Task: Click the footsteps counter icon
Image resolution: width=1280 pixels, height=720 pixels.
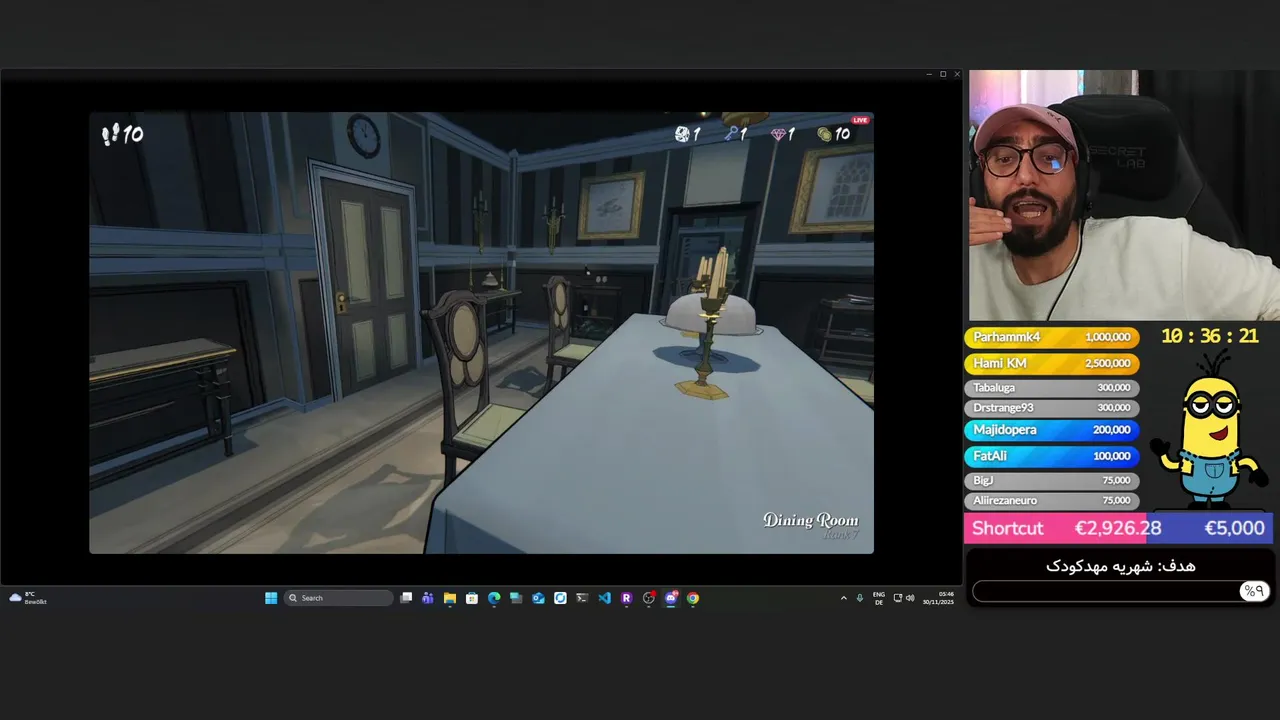Action: [x=110, y=134]
